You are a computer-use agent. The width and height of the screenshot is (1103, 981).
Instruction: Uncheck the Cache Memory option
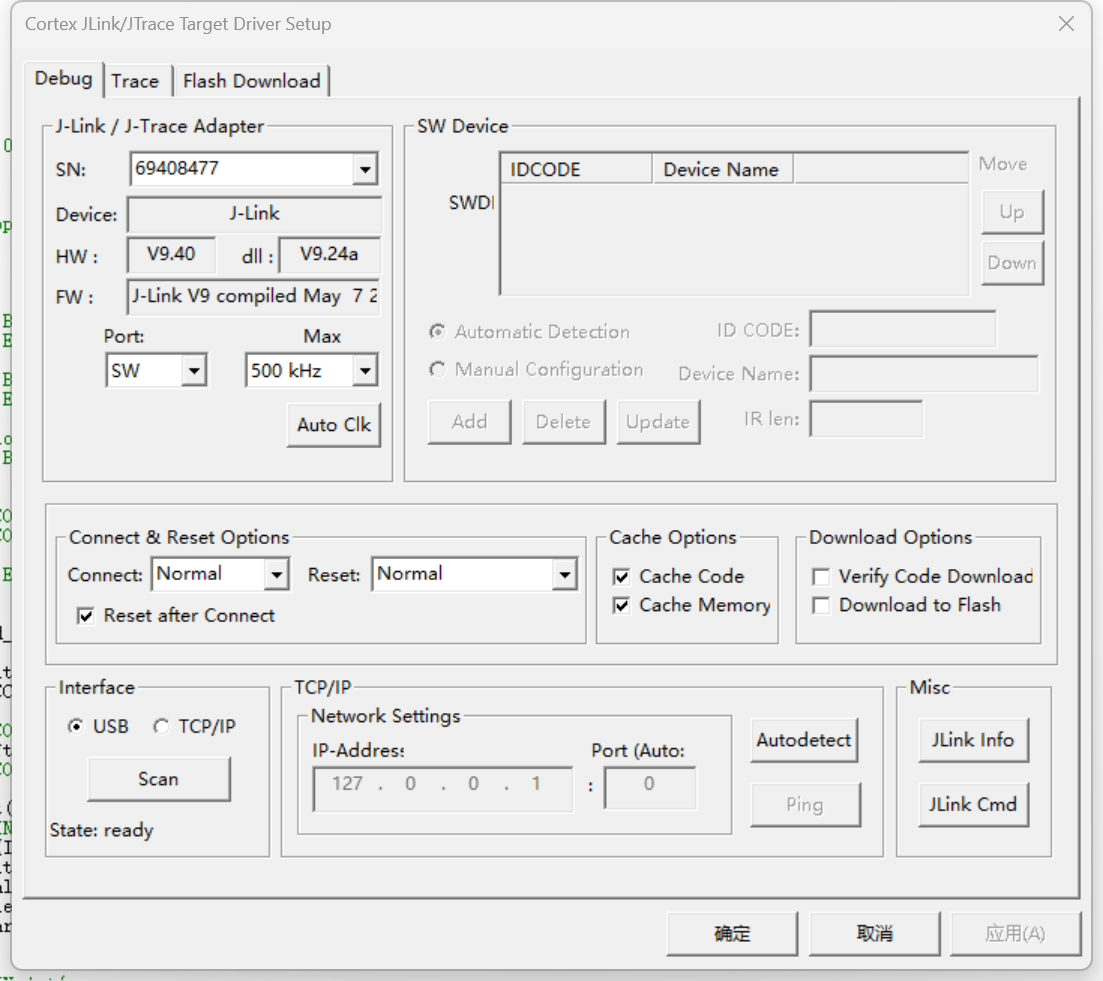click(x=621, y=606)
